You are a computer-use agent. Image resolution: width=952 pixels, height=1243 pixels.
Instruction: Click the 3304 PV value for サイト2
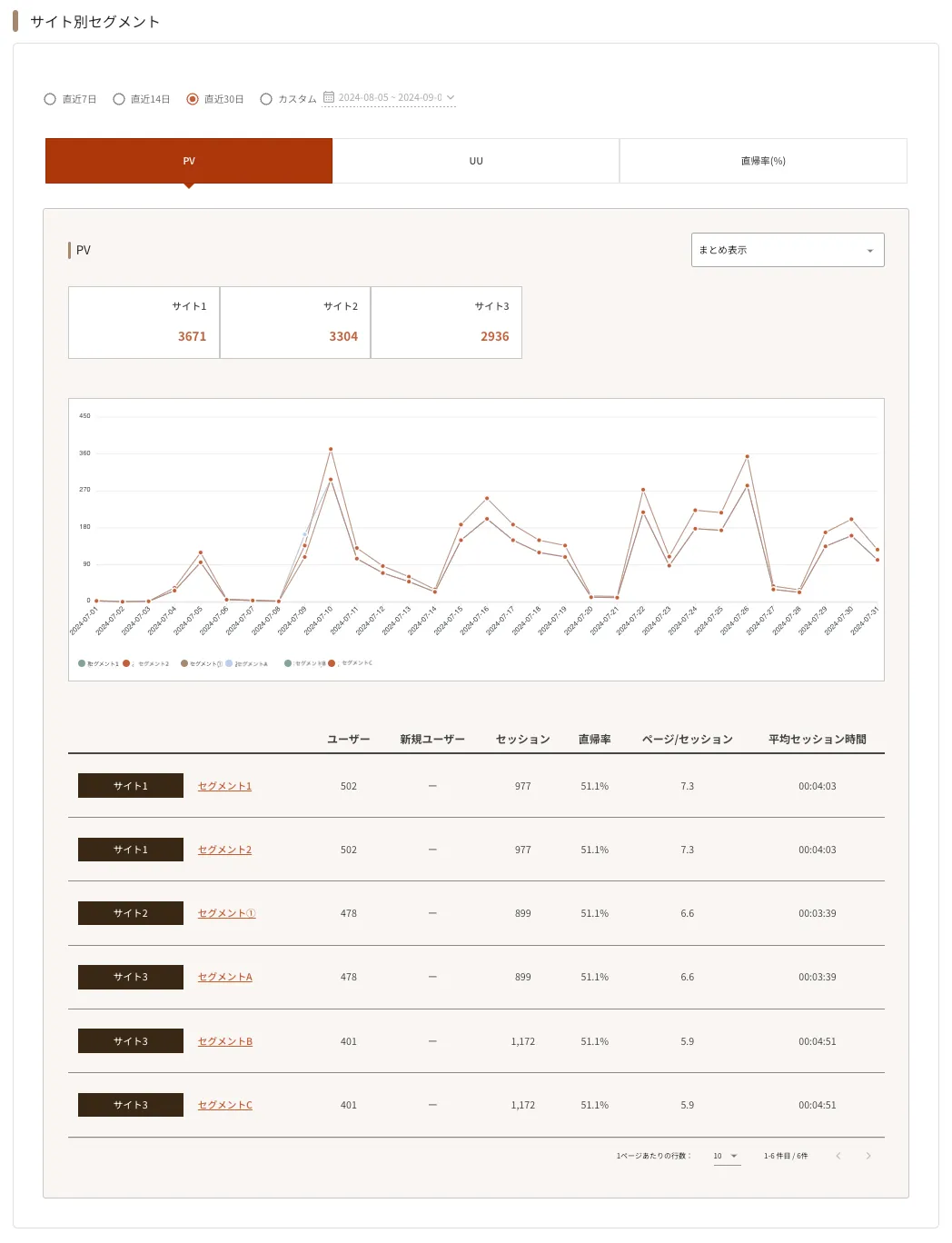pyautogui.click(x=343, y=336)
